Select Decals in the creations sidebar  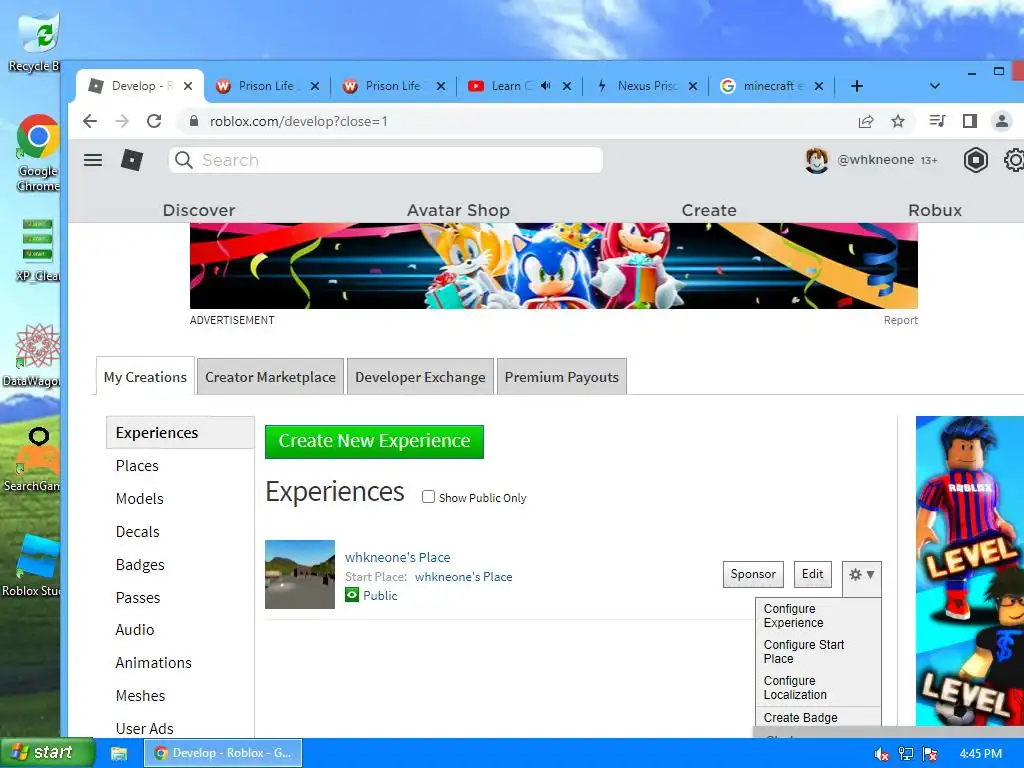point(137,532)
